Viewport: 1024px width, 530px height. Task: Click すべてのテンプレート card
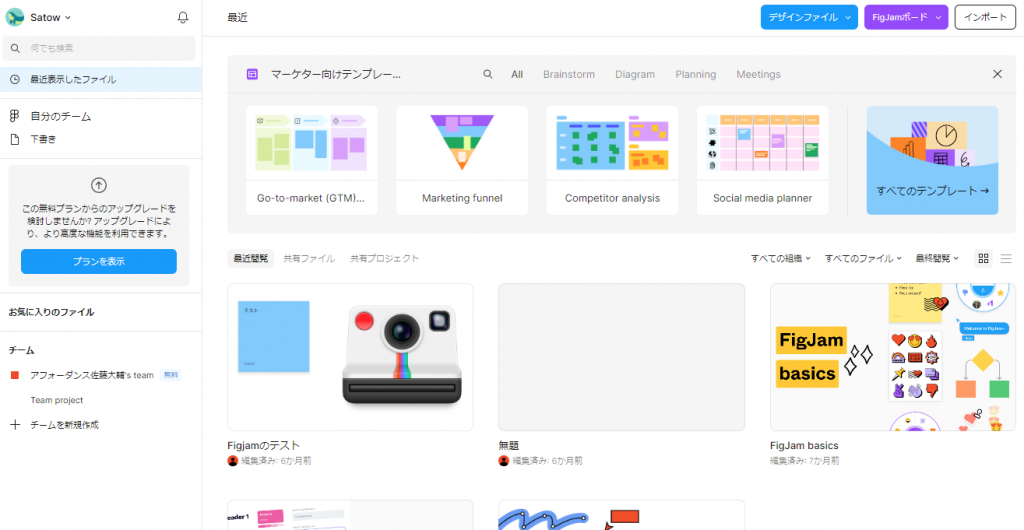tap(932, 161)
